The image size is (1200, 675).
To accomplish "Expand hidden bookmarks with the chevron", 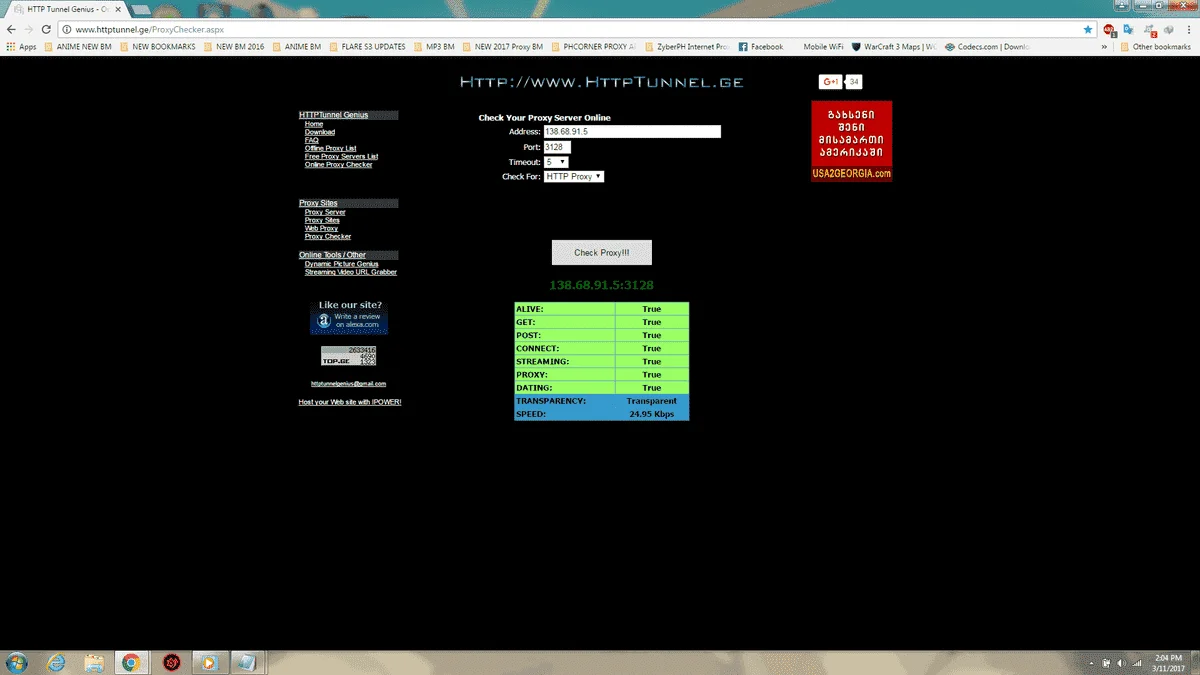I will 1105,47.
